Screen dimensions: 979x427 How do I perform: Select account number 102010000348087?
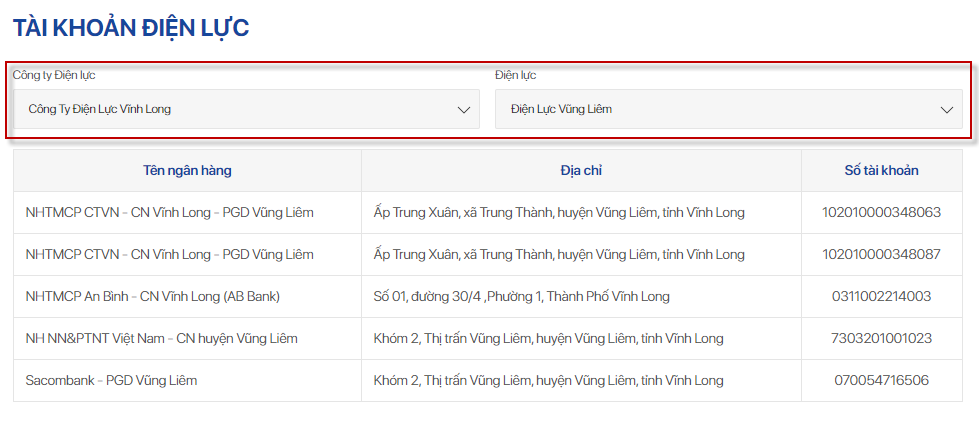click(881, 254)
